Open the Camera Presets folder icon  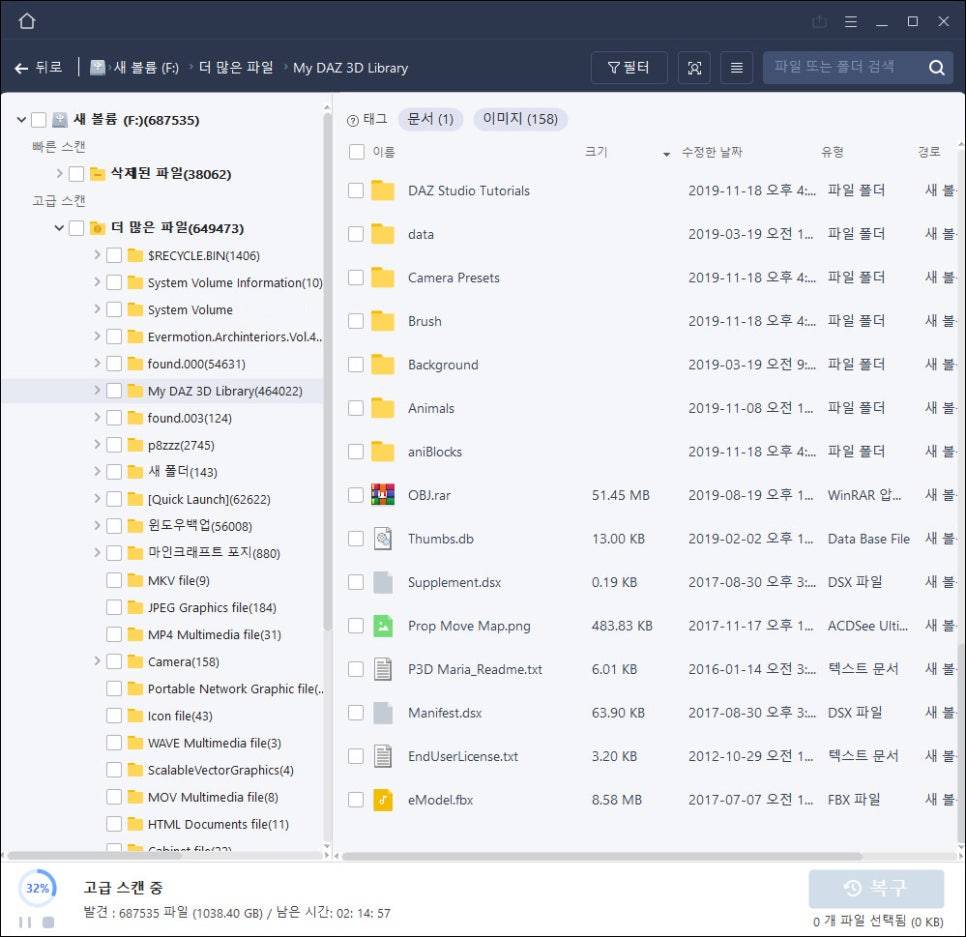pyautogui.click(x=383, y=277)
